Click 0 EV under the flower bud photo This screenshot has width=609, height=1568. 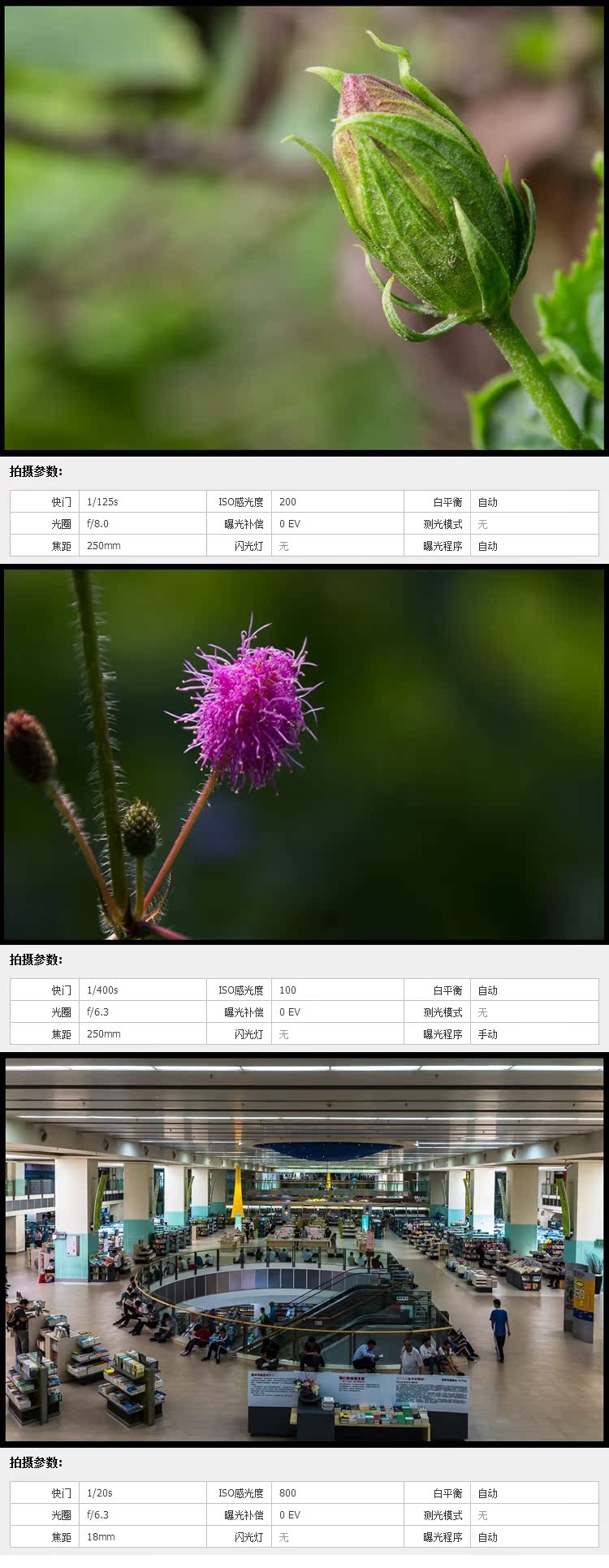[289, 524]
